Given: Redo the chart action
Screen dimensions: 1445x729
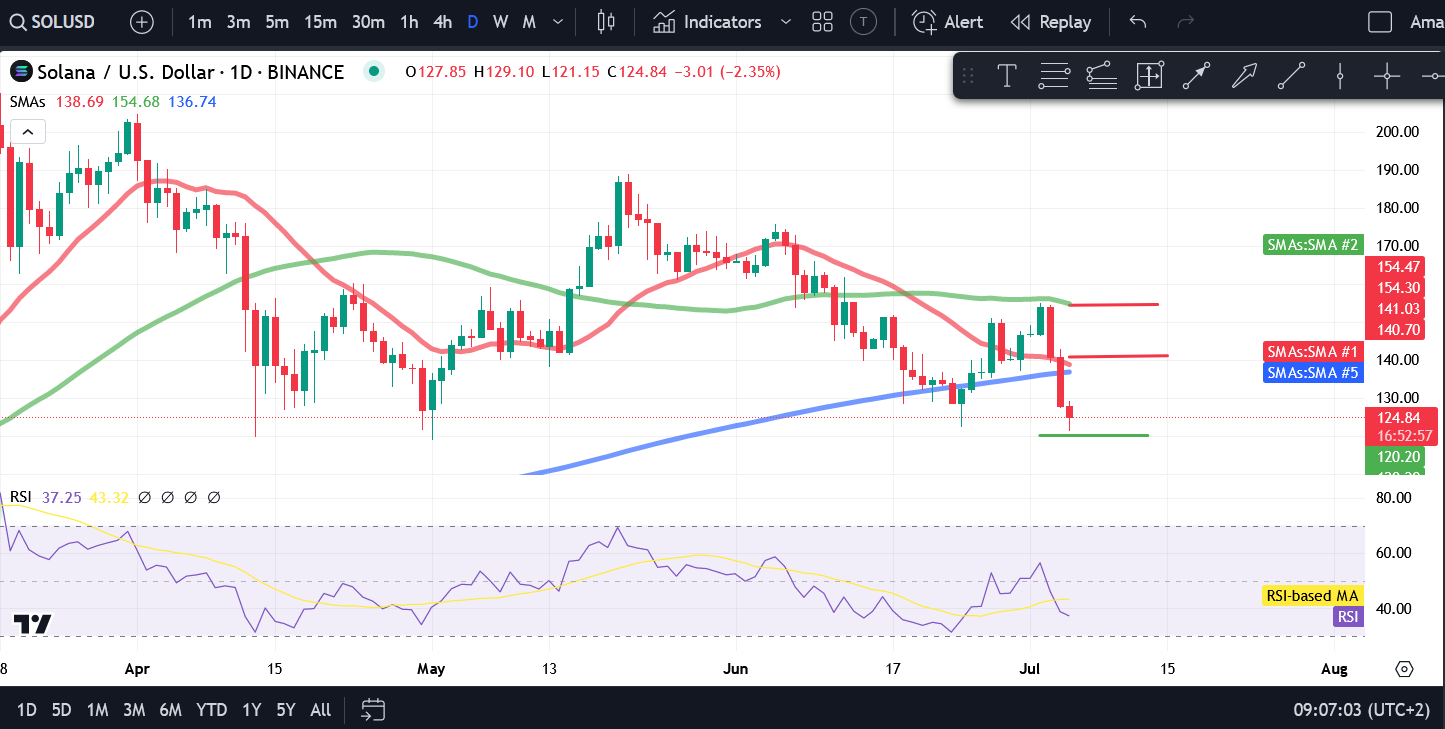Looking at the screenshot, I should pos(1186,22).
